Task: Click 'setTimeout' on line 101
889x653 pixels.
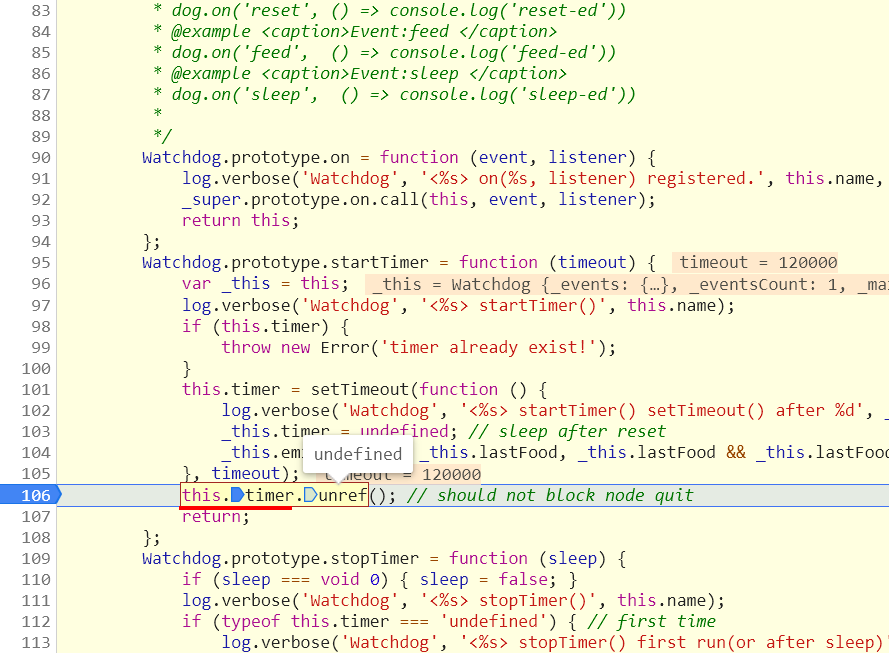Action: click(x=359, y=390)
